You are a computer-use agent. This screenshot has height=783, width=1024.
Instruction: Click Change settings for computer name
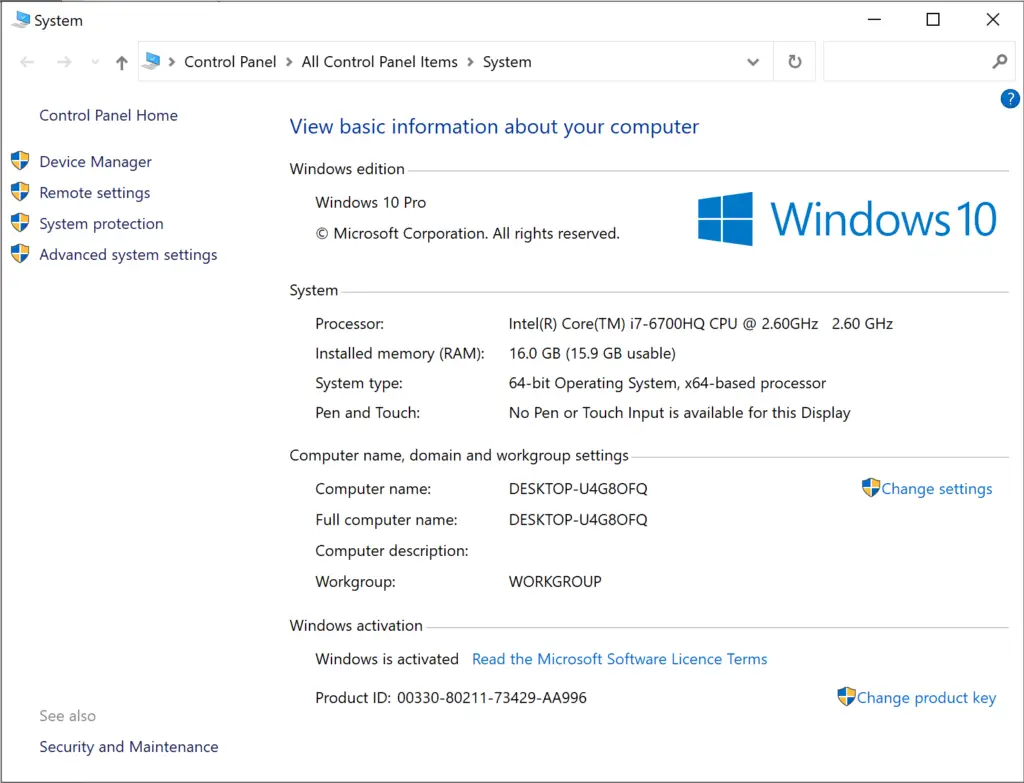coord(936,489)
